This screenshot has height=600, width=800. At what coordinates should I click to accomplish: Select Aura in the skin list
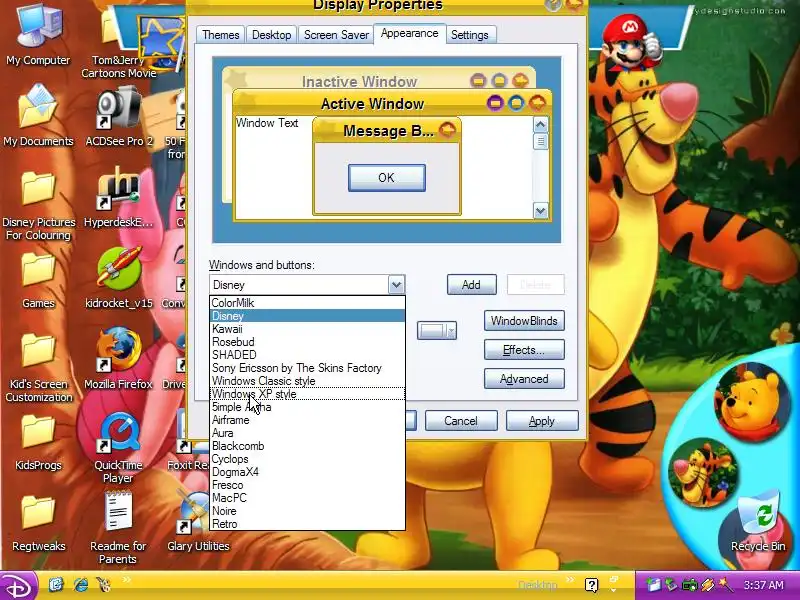point(307,433)
